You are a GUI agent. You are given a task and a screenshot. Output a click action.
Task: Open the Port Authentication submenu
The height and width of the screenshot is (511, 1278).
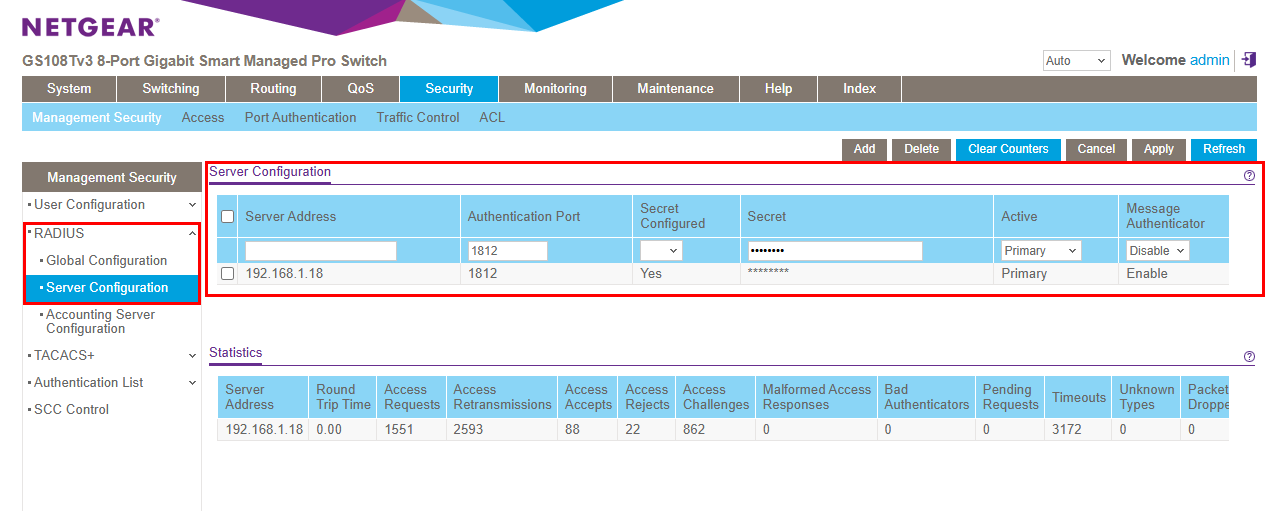pyautogui.click(x=300, y=118)
